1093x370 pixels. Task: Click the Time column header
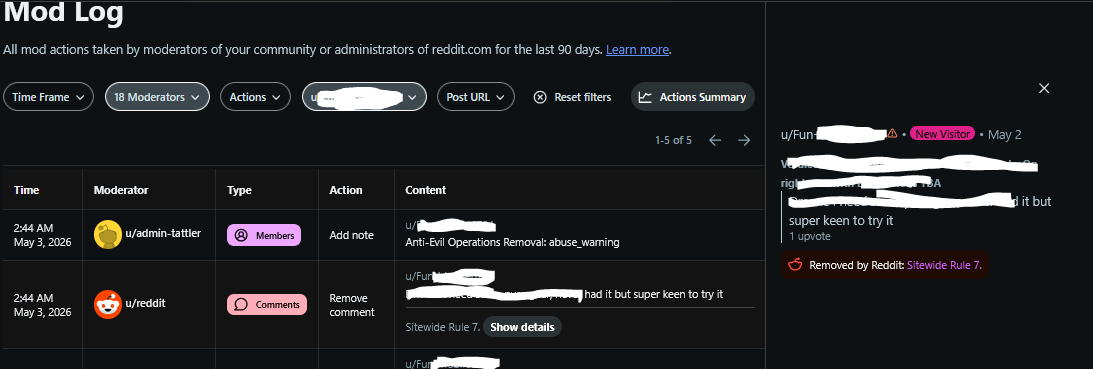(x=26, y=190)
